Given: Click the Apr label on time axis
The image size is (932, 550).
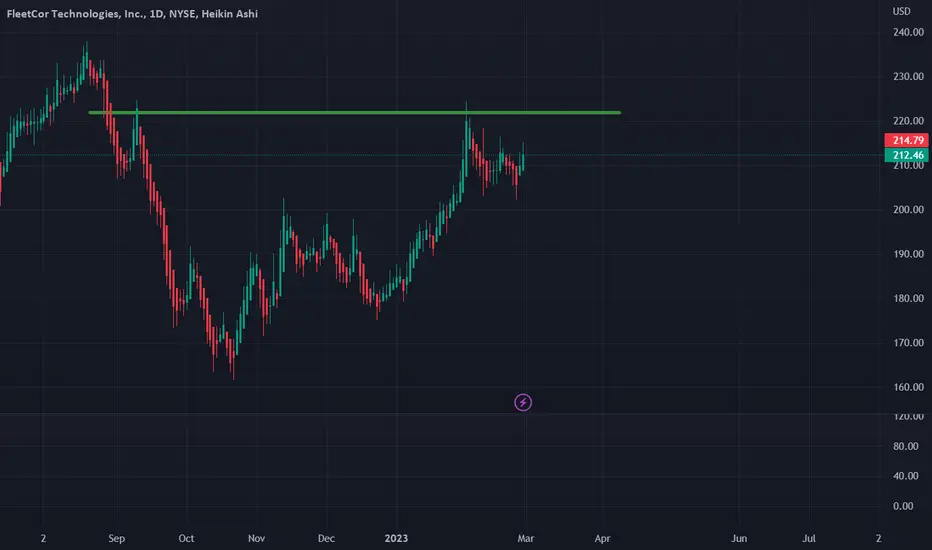Looking at the screenshot, I should 602,538.
